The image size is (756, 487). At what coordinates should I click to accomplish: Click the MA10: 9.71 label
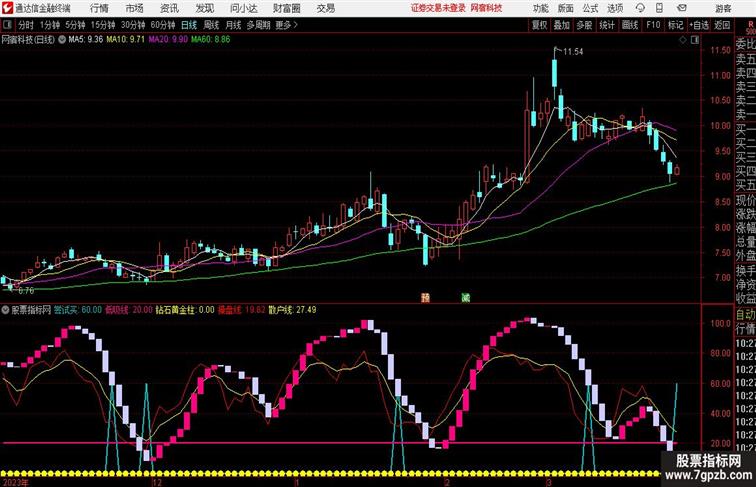click(126, 40)
